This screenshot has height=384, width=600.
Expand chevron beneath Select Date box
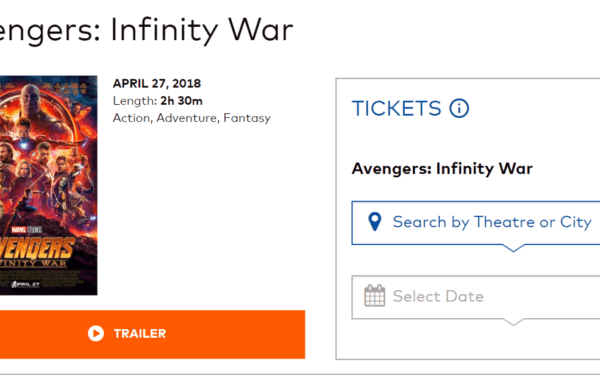(x=513, y=322)
